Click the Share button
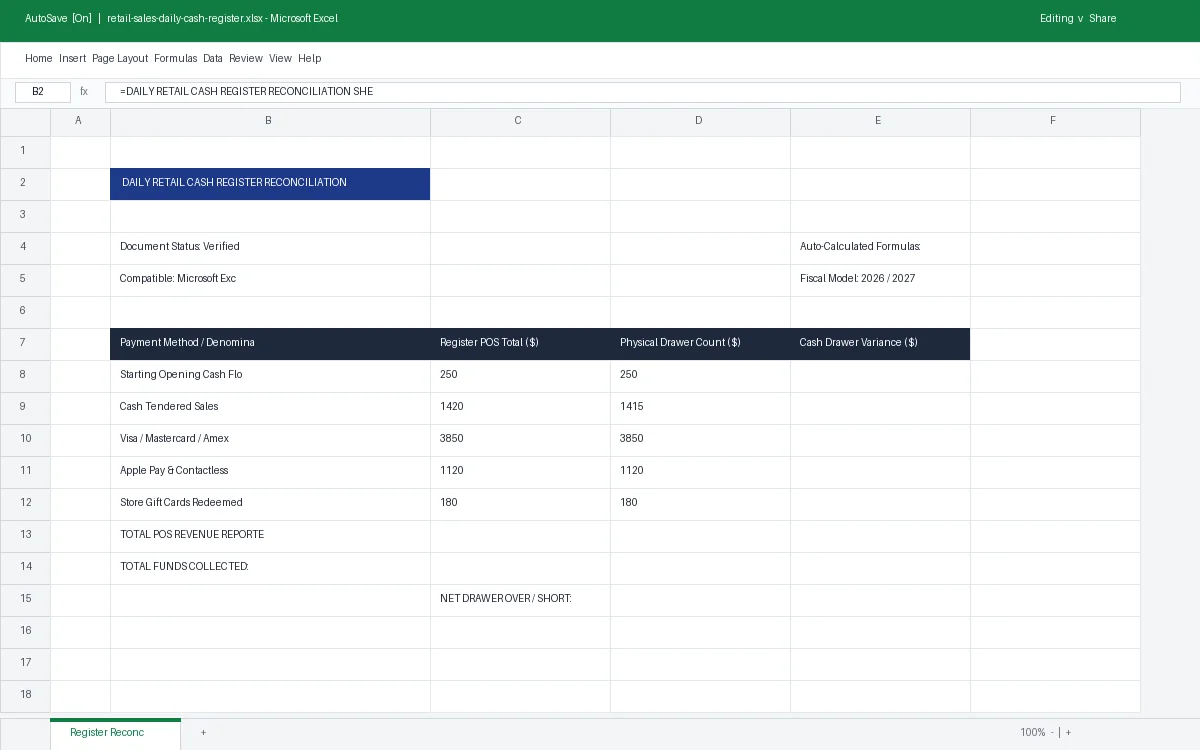 (1103, 18)
